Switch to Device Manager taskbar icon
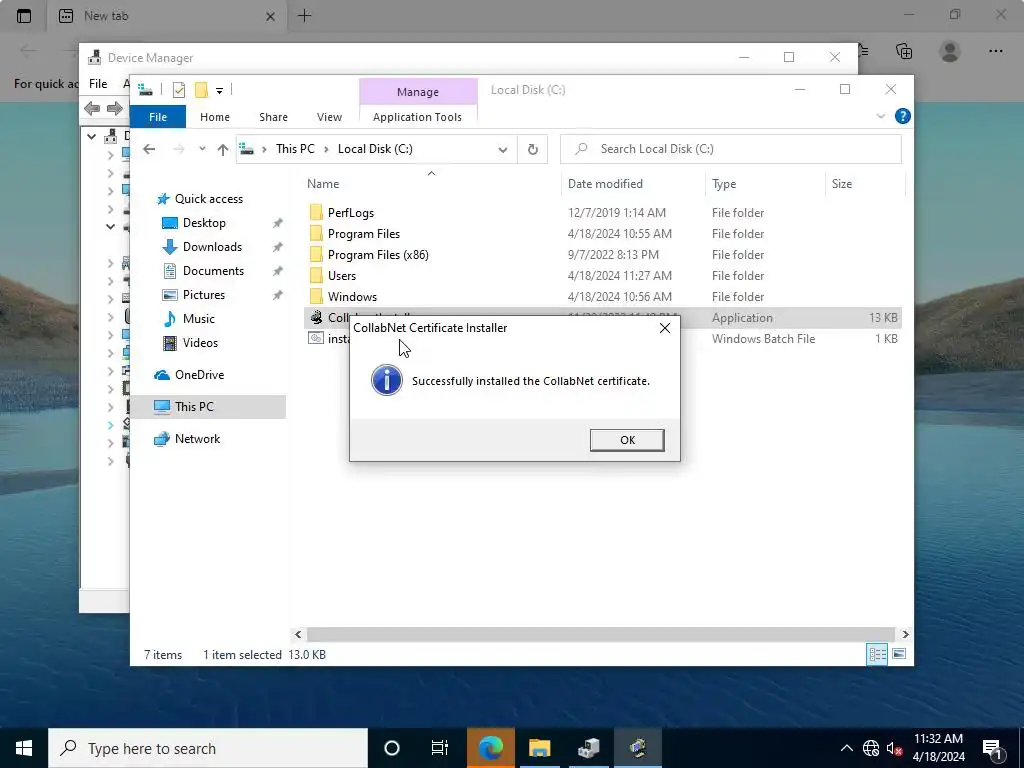This screenshot has height=768, width=1024. coord(588,748)
